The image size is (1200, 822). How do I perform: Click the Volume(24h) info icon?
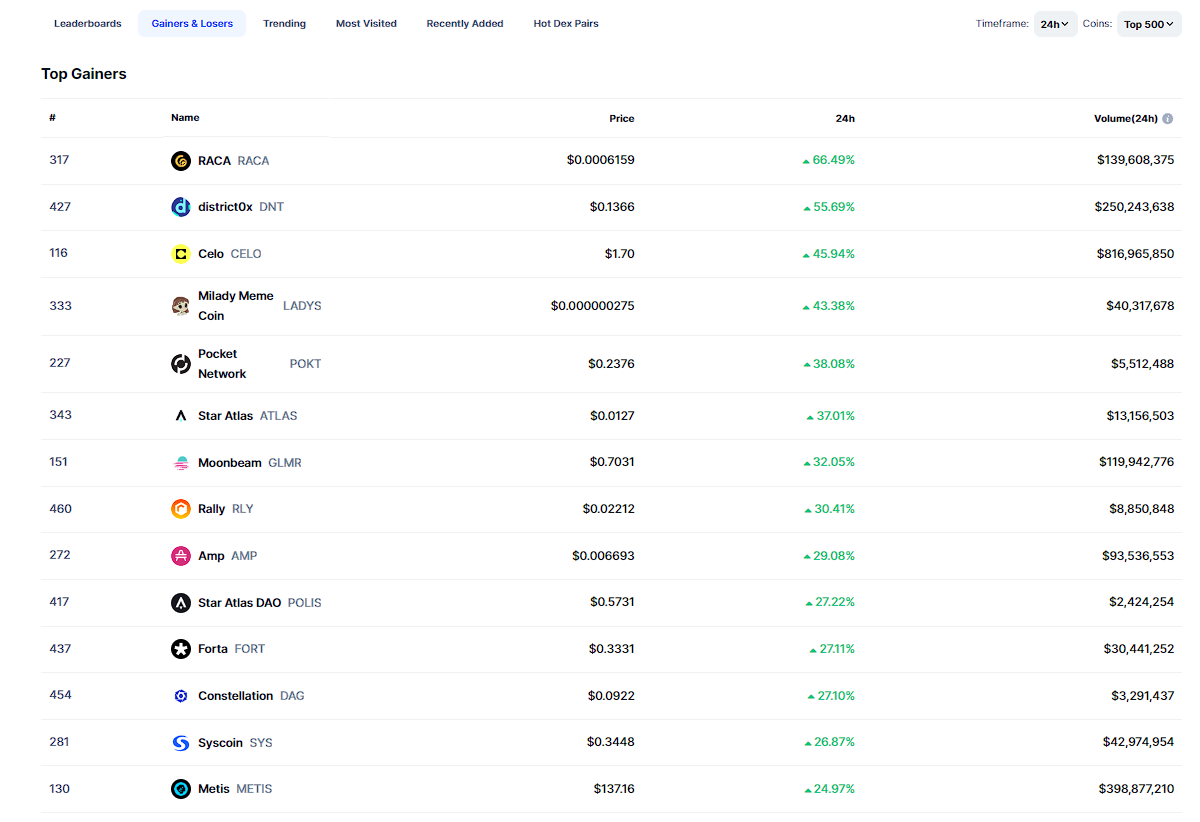tap(1167, 119)
